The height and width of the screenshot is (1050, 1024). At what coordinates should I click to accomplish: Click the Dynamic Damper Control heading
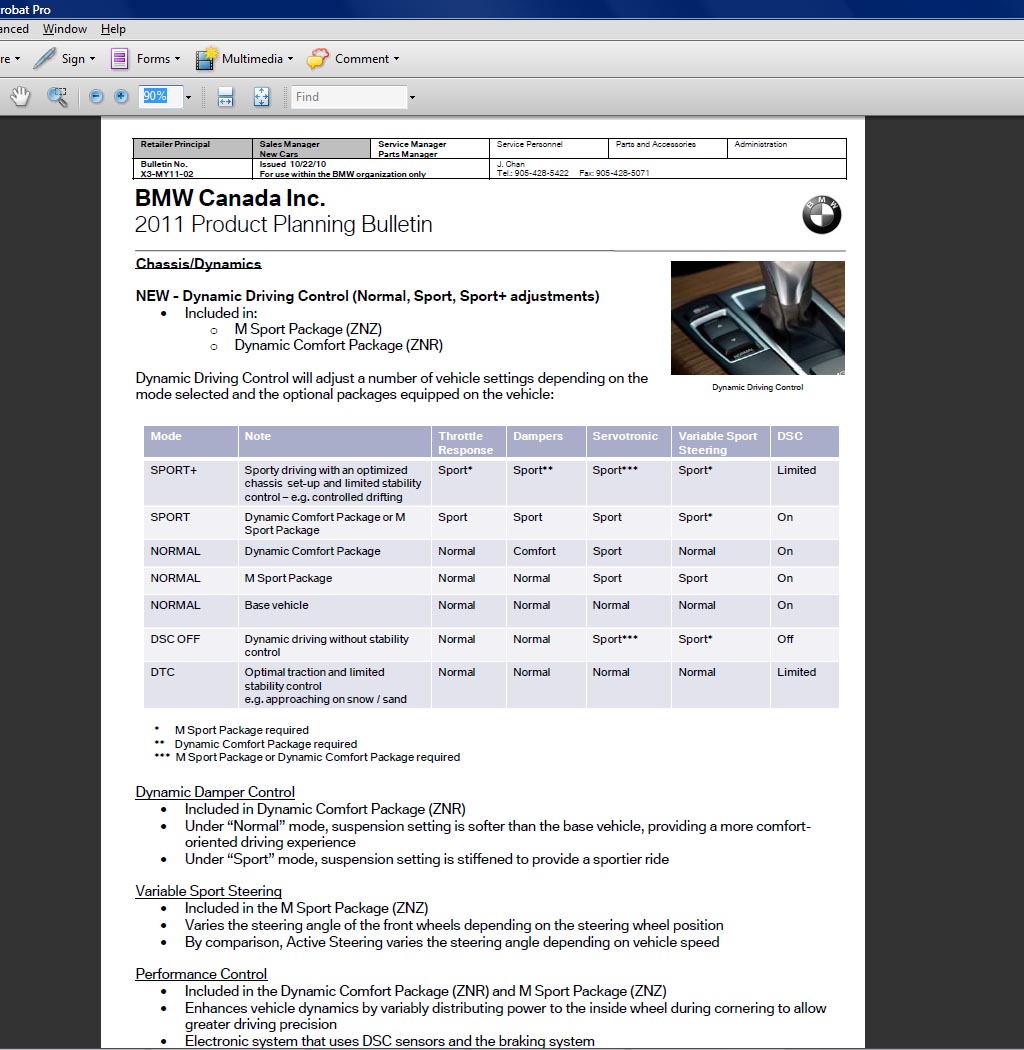[215, 792]
